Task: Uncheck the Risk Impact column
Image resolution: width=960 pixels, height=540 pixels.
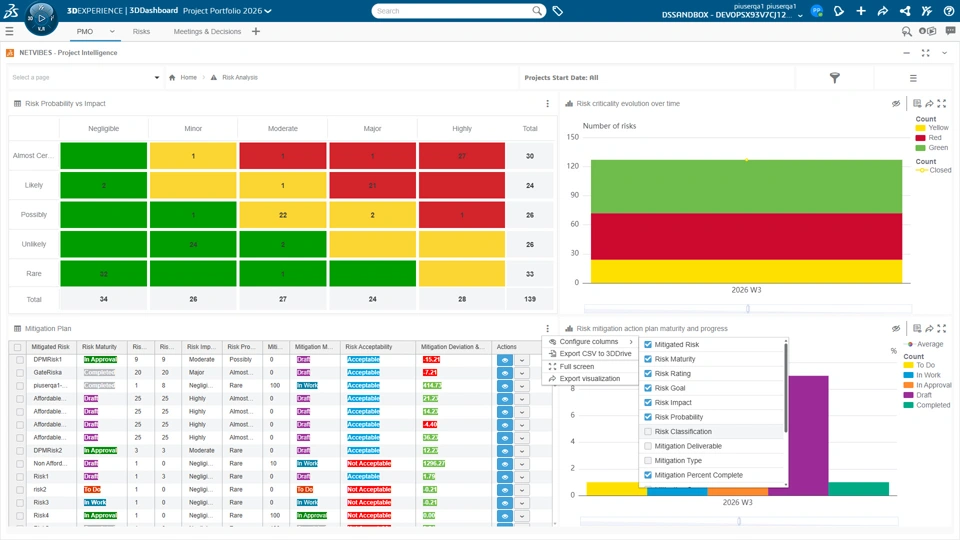Action: (x=648, y=402)
